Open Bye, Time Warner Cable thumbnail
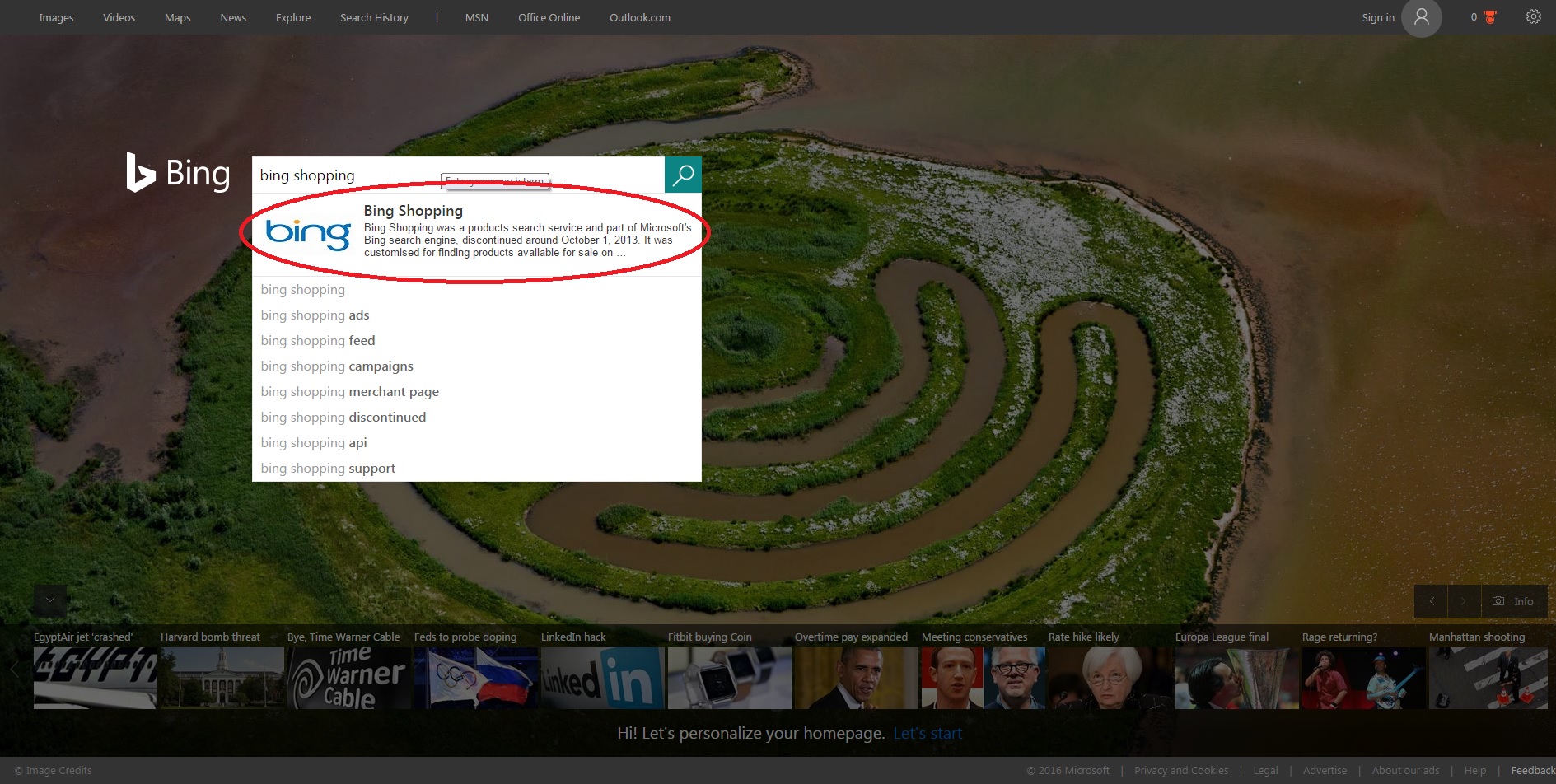1556x784 pixels. pos(349,678)
